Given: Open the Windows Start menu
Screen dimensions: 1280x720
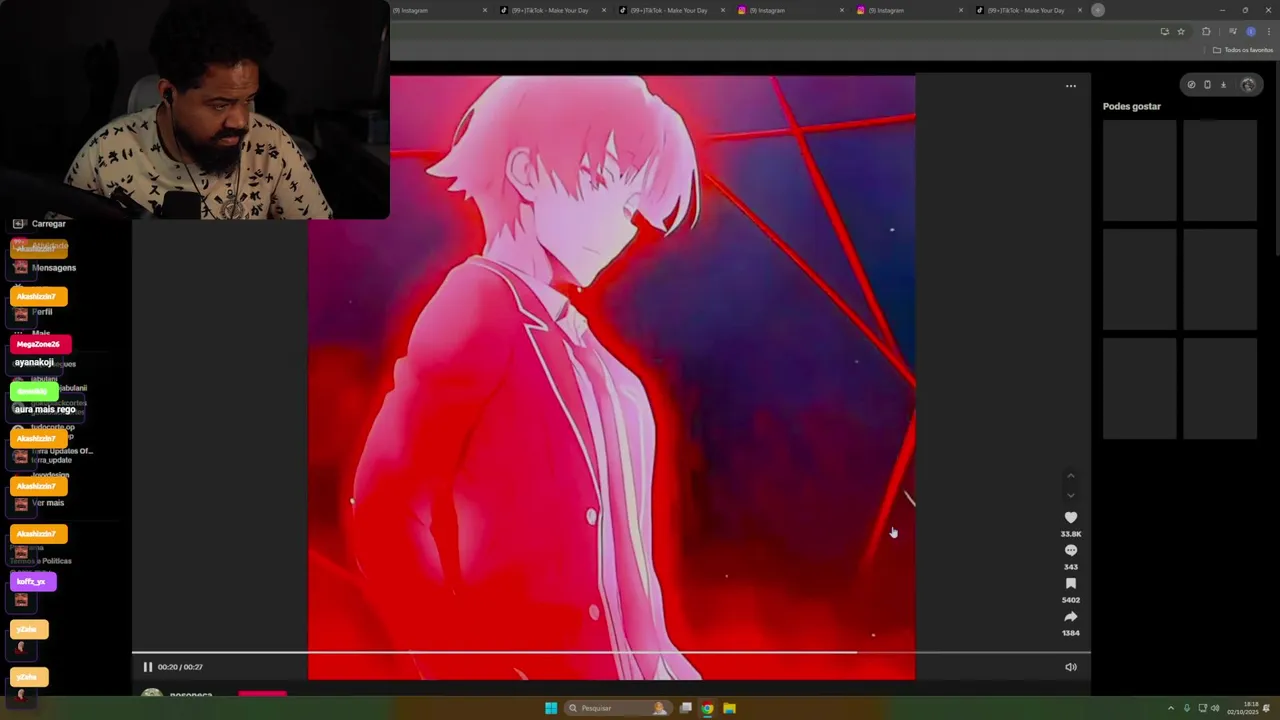Looking at the screenshot, I should pos(551,708).
